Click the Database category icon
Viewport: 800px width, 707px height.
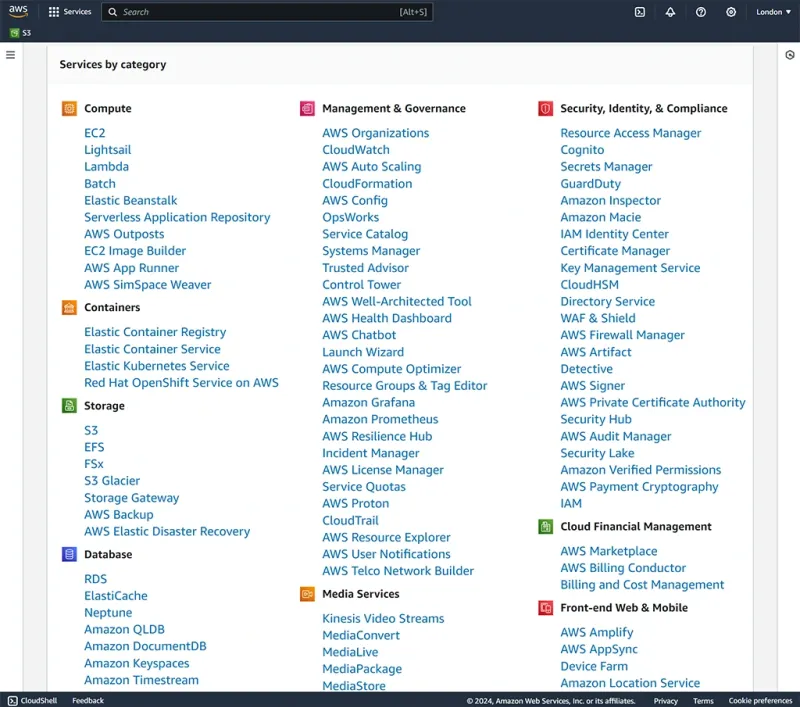click(68, 554)
